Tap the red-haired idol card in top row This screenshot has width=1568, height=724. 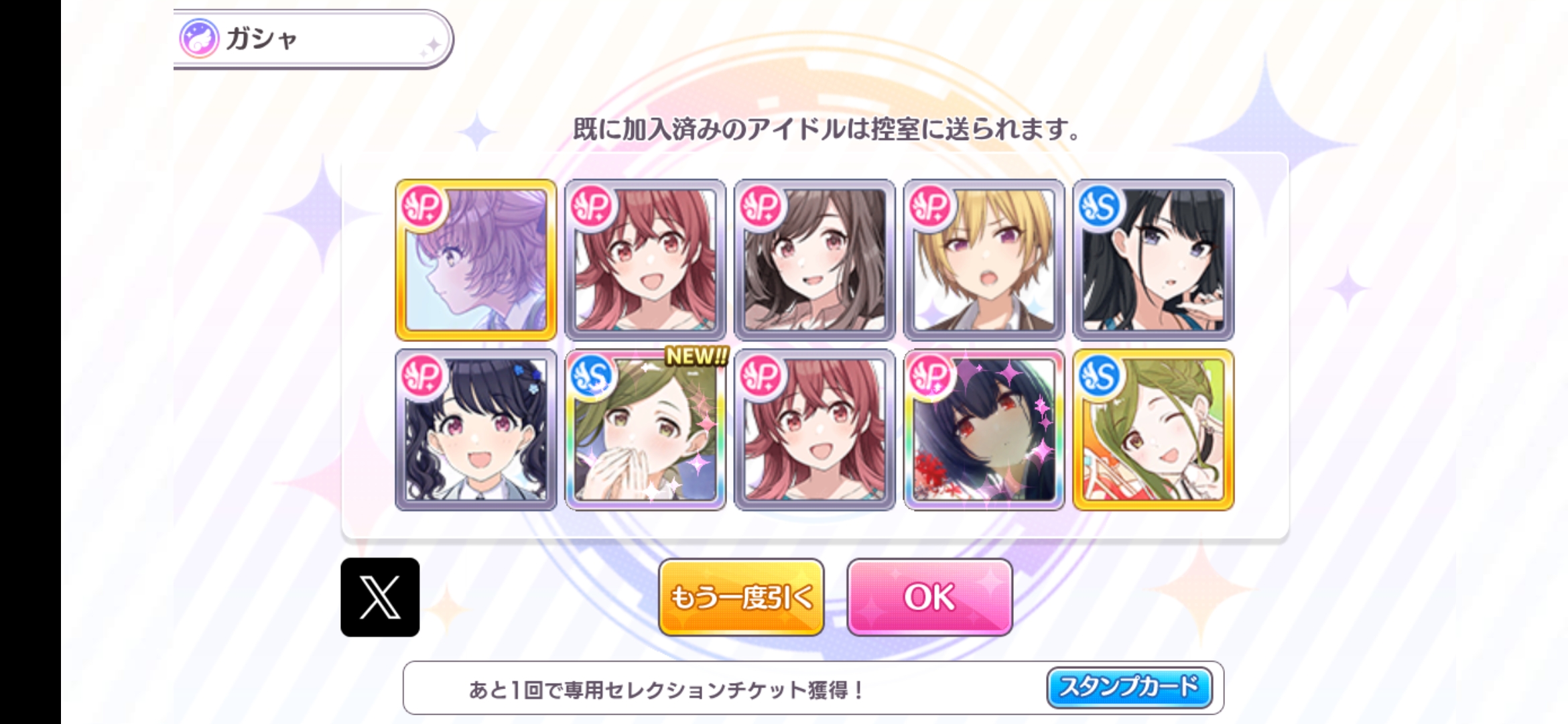point(645,259)
